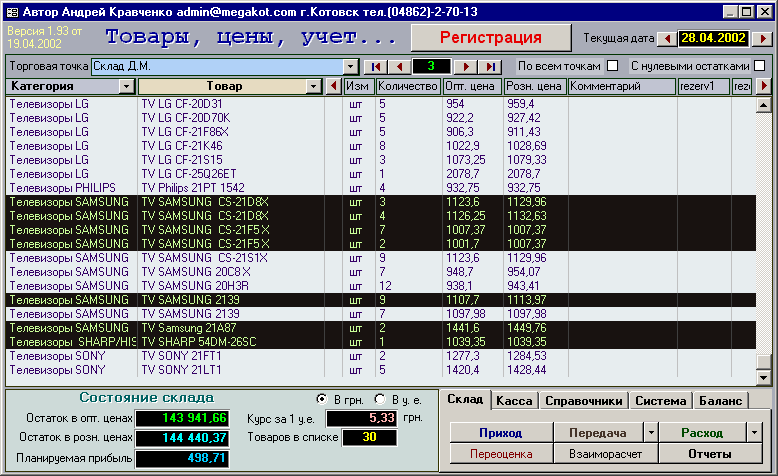Expand the Расход button dropdown arrow
Image resolution: width=778 pixels, height=476 pixels.
click(754, 432)
